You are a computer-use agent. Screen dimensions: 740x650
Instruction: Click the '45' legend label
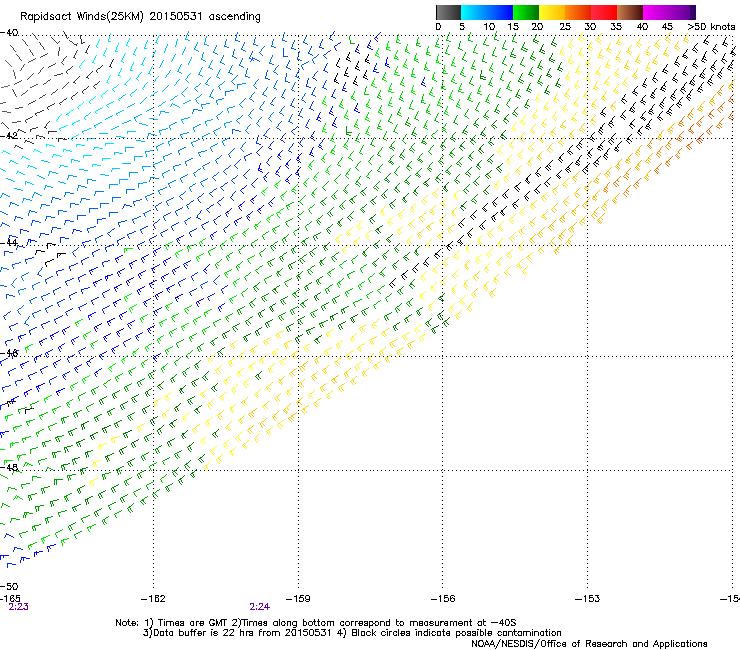pyautogui.click(x=667, y=27)
